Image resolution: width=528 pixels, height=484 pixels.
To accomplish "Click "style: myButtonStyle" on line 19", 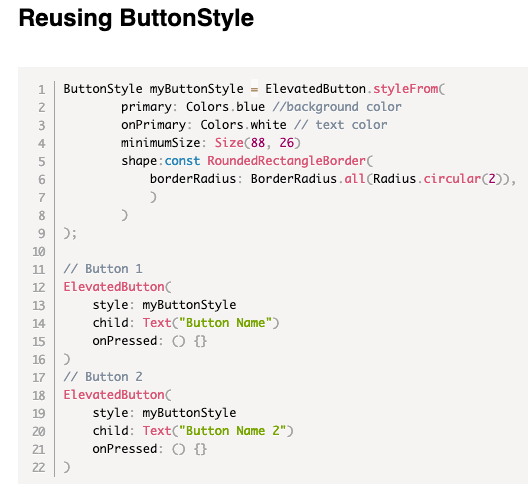I will coord(164,413).
